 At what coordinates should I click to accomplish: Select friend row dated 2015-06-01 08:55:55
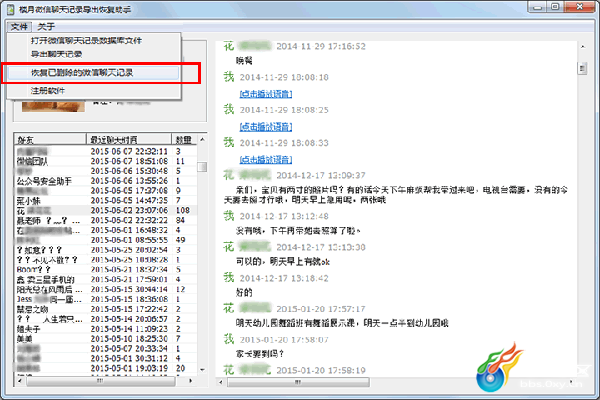coord(106,240)
